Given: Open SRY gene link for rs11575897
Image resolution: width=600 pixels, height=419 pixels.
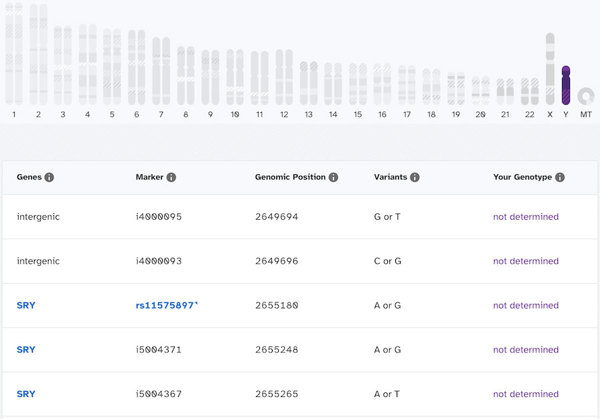Looking at the screenshot, I should pos(26,305).
